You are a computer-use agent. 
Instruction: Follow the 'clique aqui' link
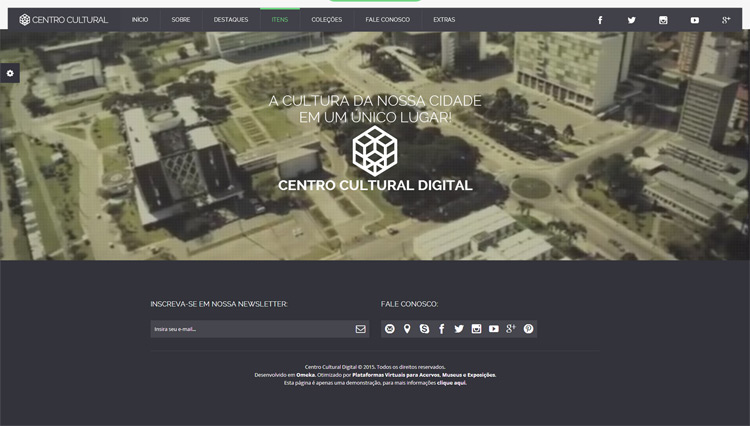tap(451, 383)
